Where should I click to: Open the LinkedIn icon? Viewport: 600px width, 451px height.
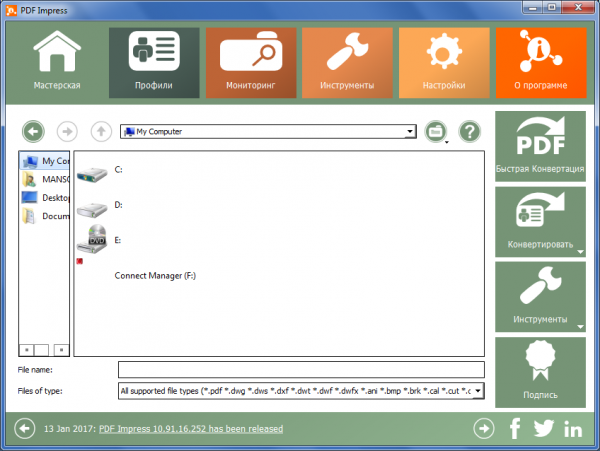pos(573,429)
